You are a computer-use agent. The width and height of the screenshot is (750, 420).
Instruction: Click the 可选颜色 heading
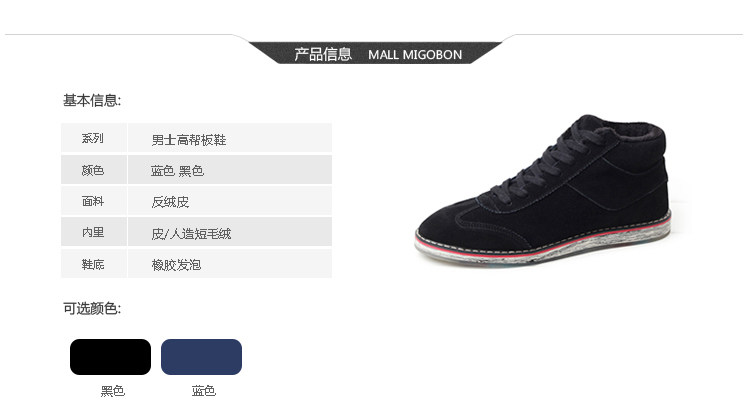click(x=92, y=309)
